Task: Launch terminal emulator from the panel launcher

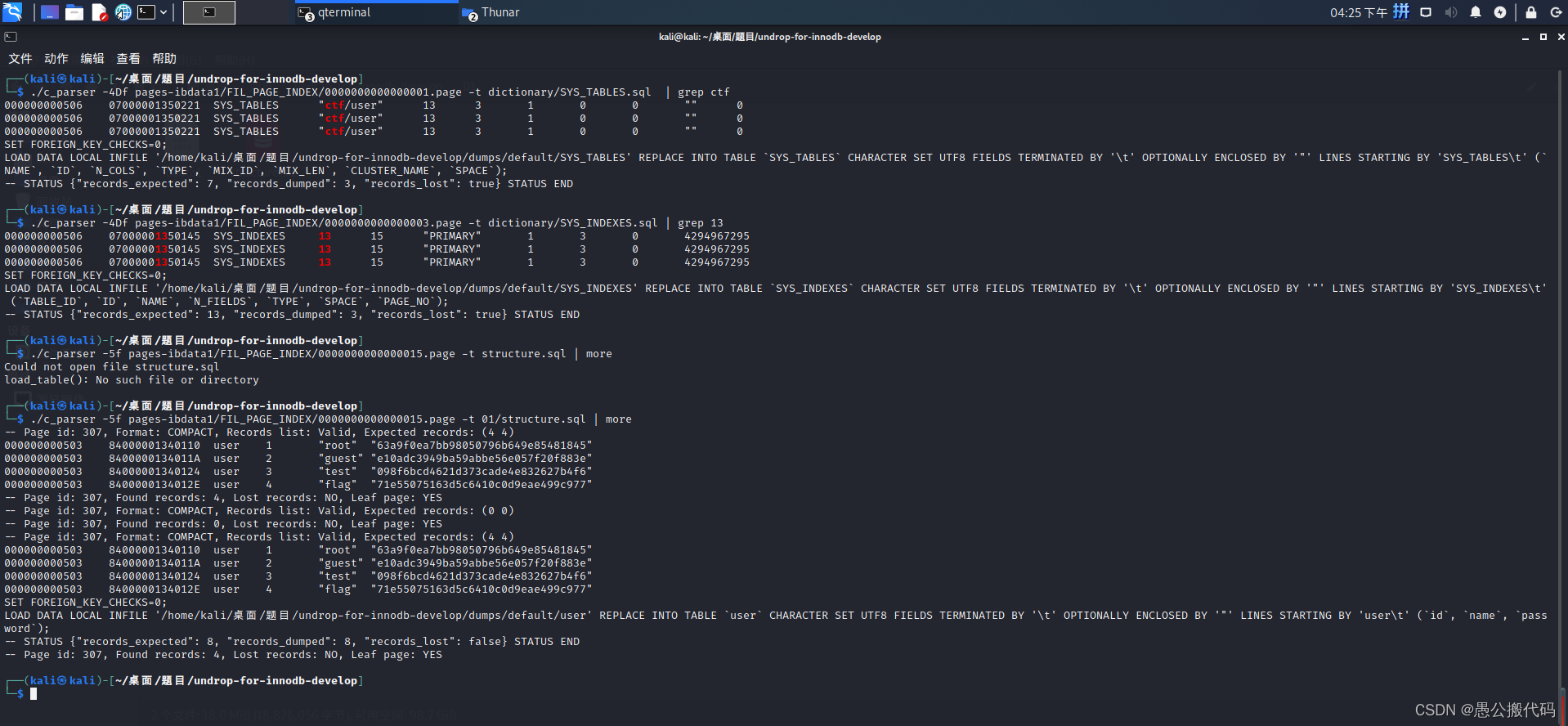Action: click(x=146, y=12)
